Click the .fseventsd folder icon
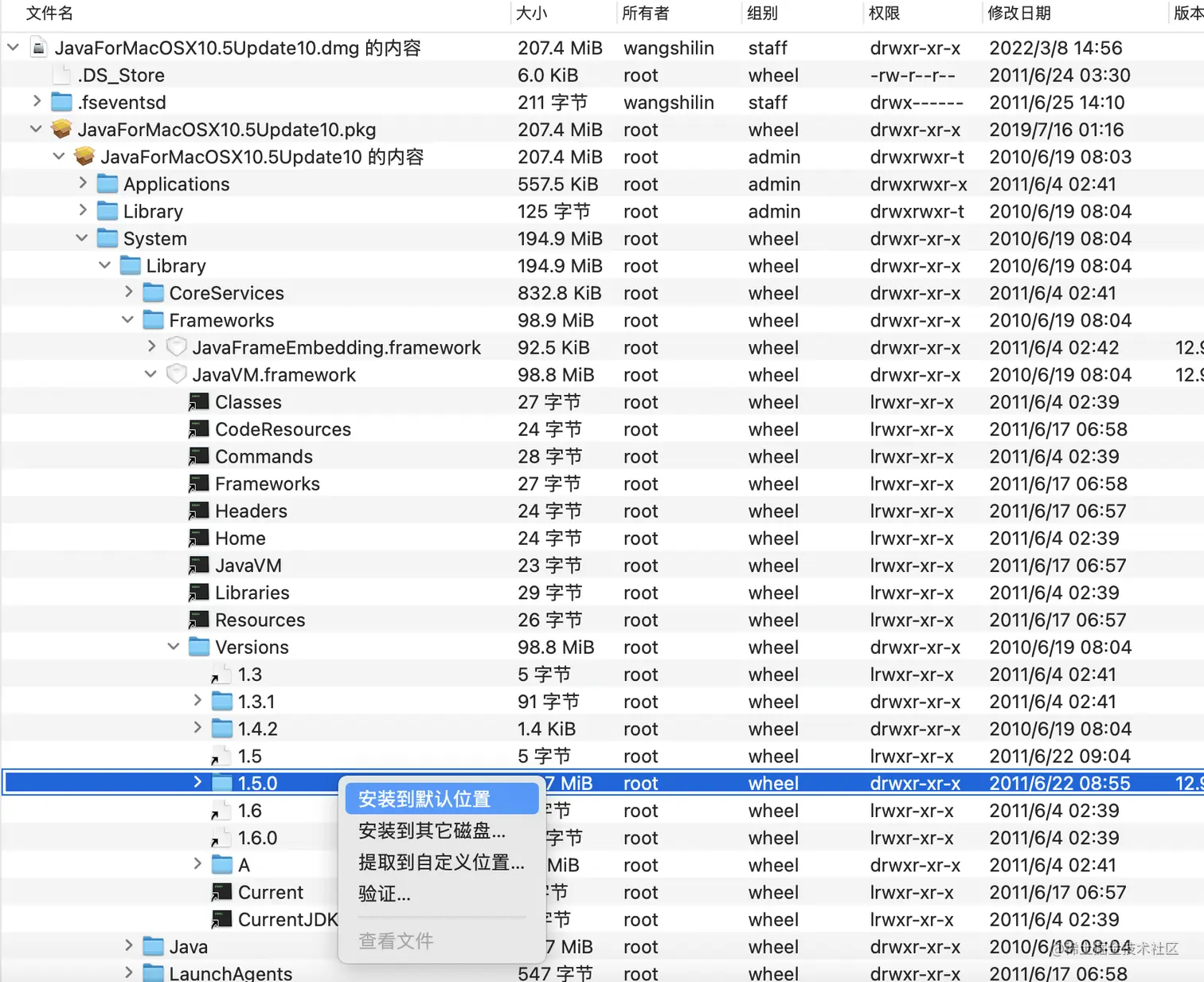The image size is (1204, 982). 61,102
